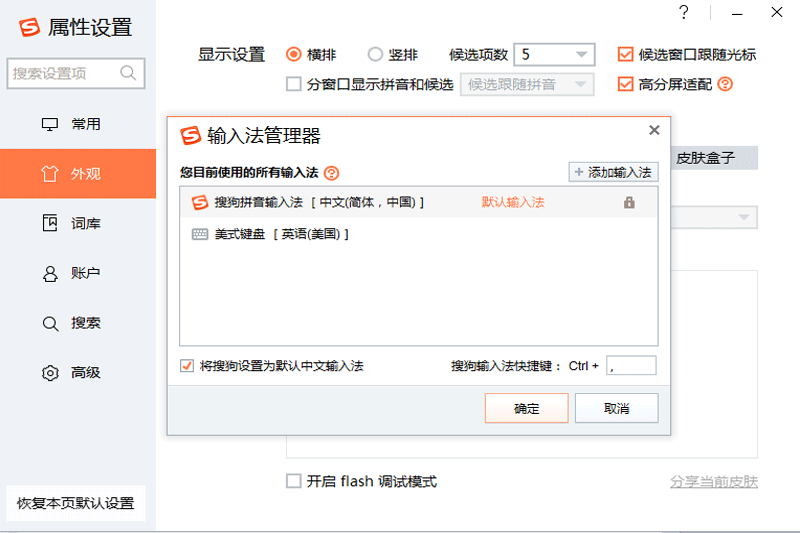
Task: Go to the 账户 section
Action: [x=78, y=273]
